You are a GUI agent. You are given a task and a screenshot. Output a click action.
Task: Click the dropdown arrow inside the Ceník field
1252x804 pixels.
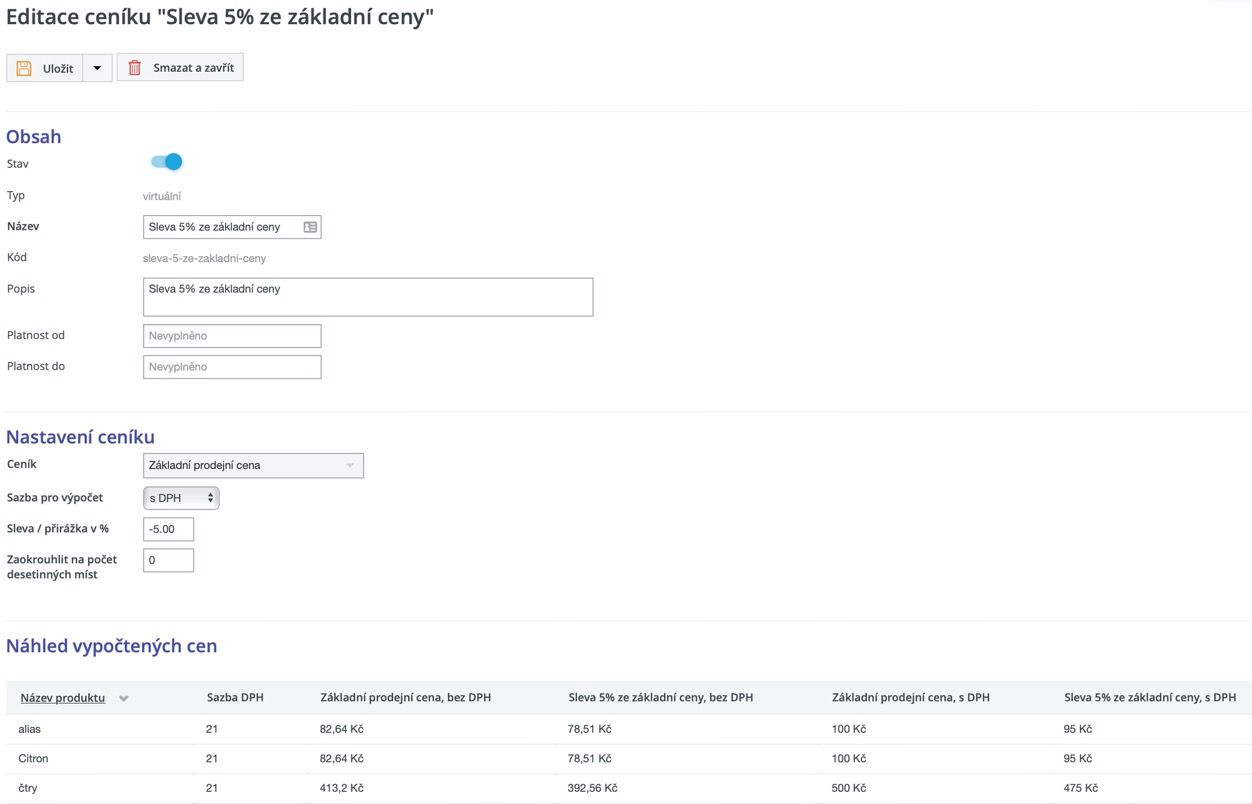(x=350, y=465)
